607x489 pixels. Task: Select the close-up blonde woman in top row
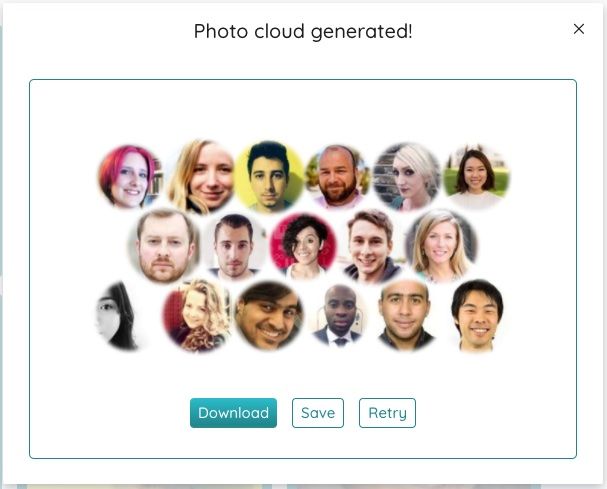point(201,177)
